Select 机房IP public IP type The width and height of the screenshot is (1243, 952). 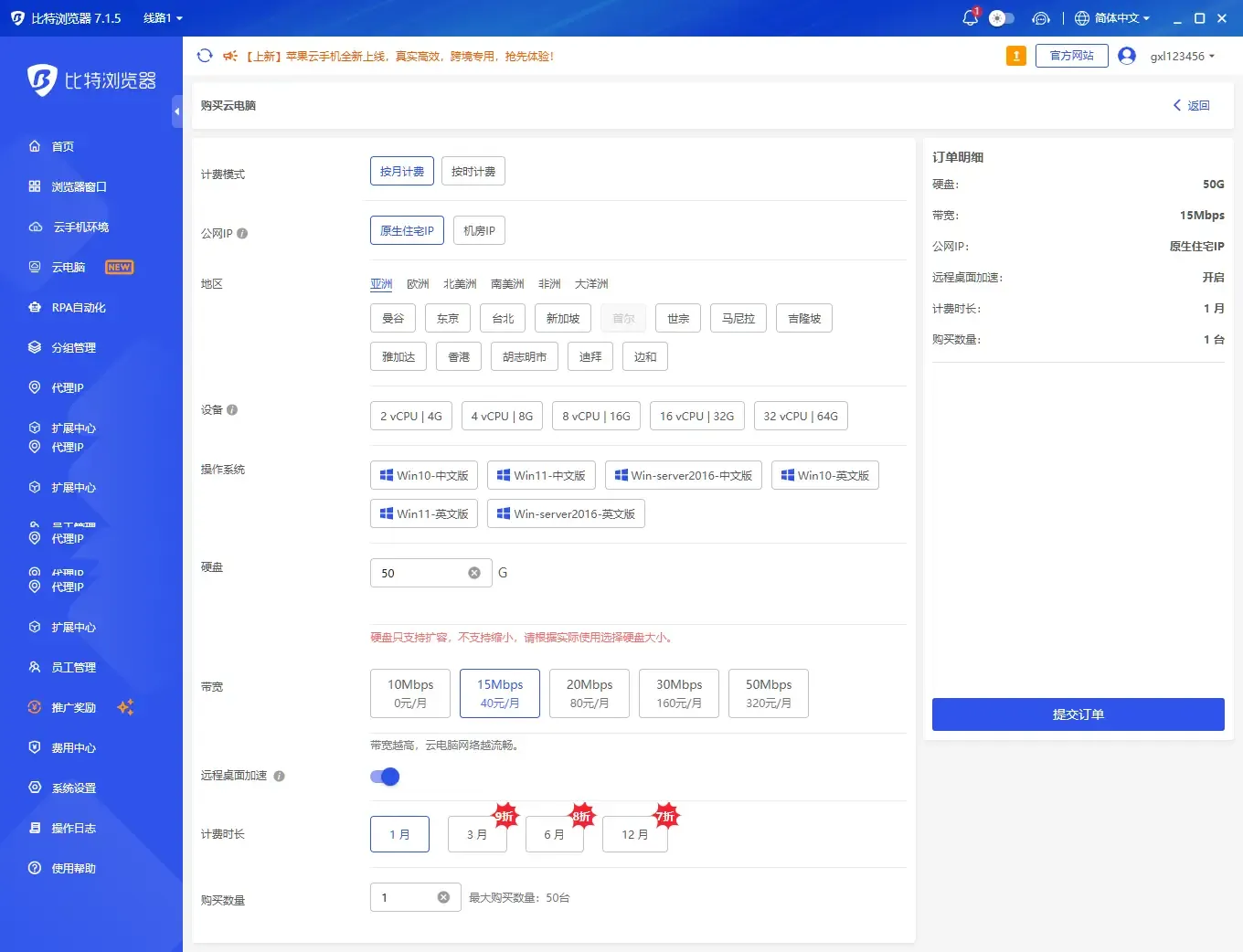point(479,231)
